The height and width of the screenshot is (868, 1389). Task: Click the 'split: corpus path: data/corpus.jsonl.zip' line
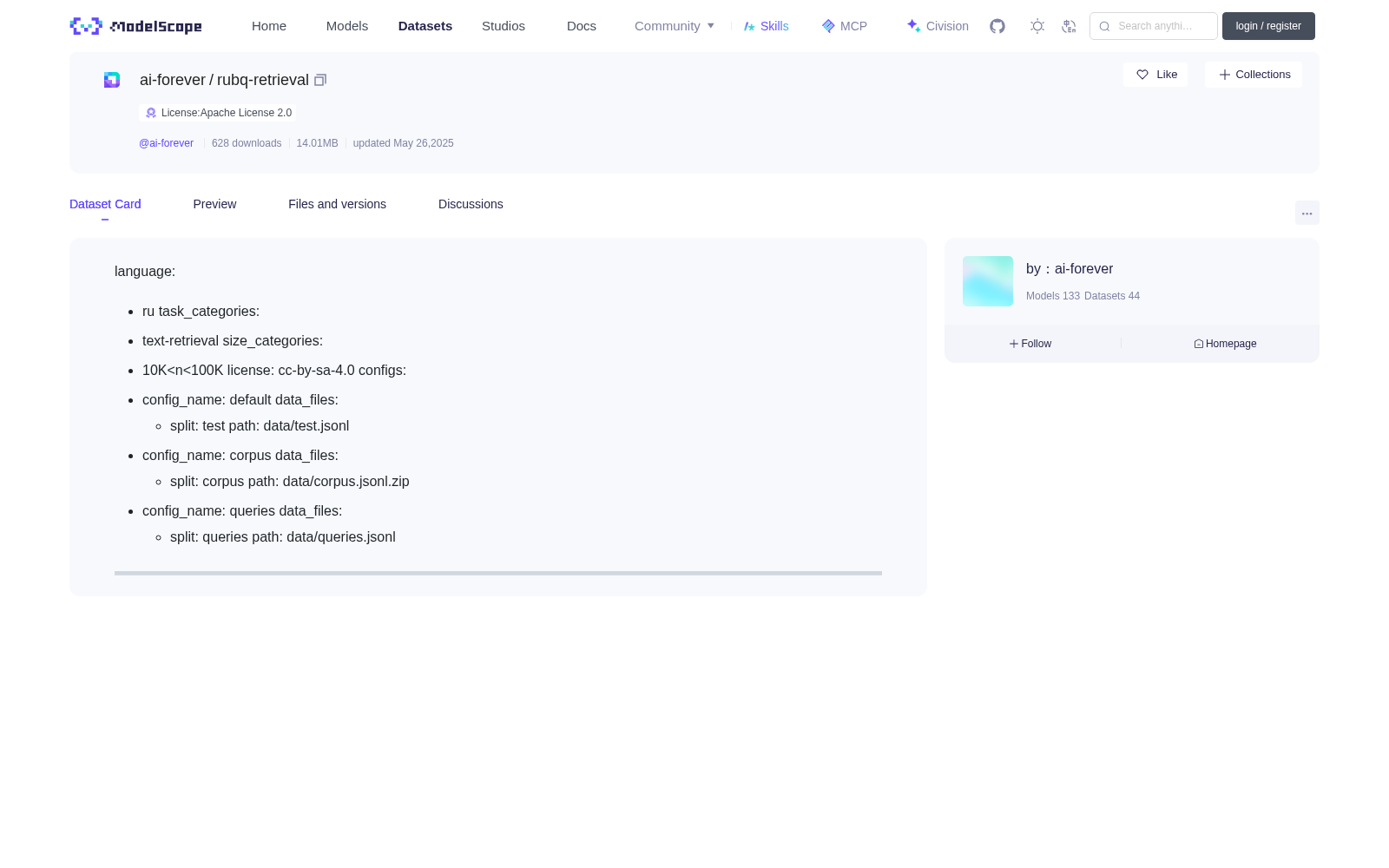290,482
